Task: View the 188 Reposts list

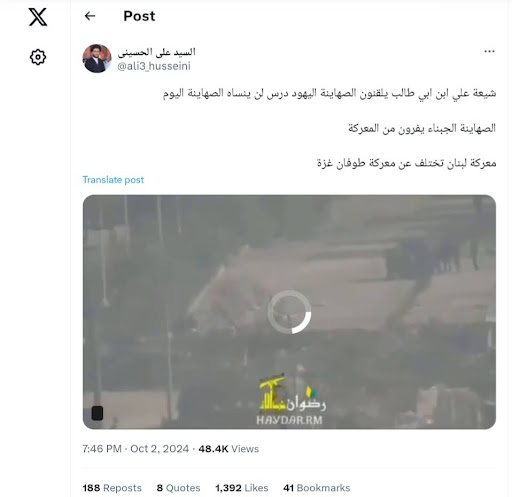Action: click(112, 488)
